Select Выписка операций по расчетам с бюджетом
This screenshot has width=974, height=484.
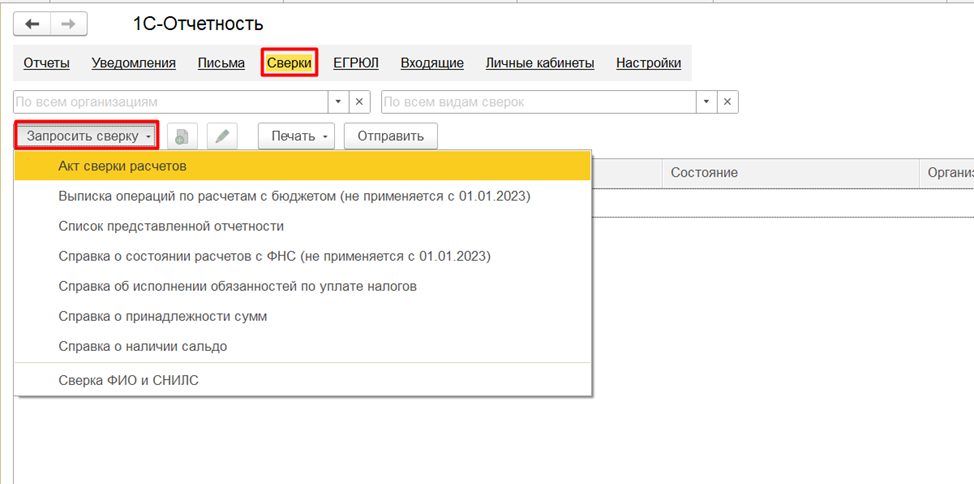pyautogui.click(x=303, y=196)
